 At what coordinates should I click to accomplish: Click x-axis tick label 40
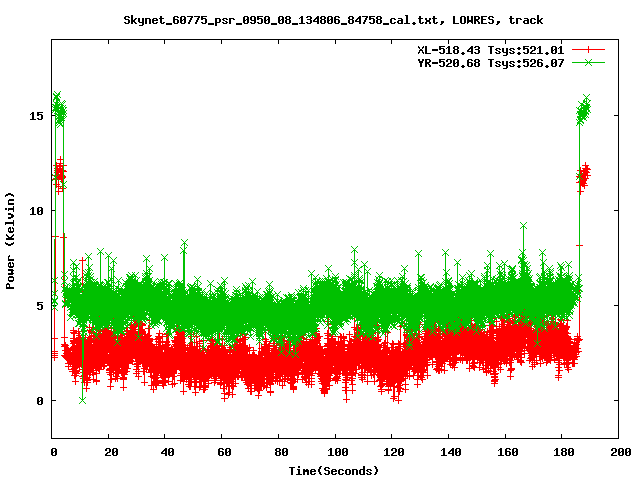pos(167,452)
